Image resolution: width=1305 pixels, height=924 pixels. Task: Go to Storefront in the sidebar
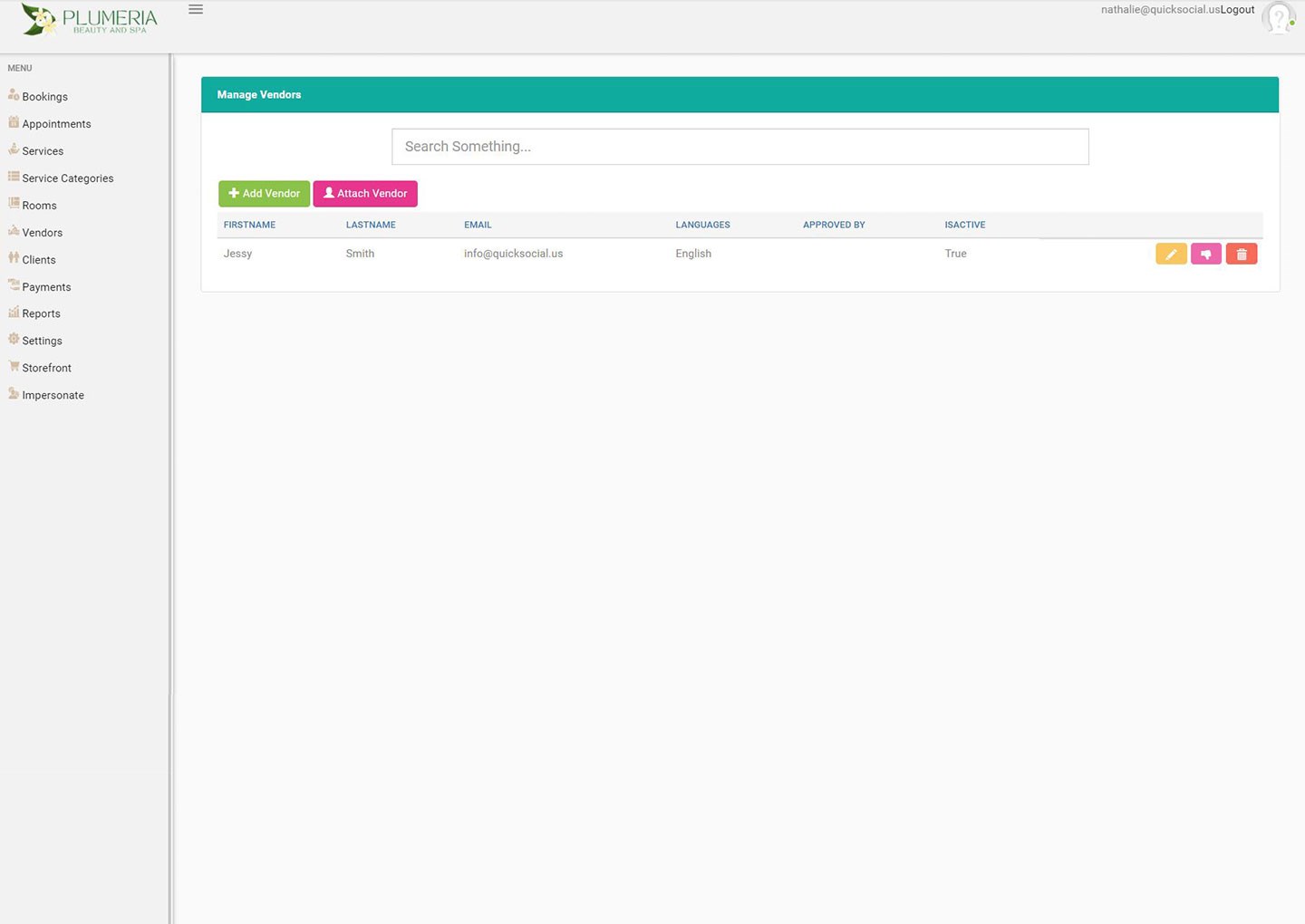point(46,368)
